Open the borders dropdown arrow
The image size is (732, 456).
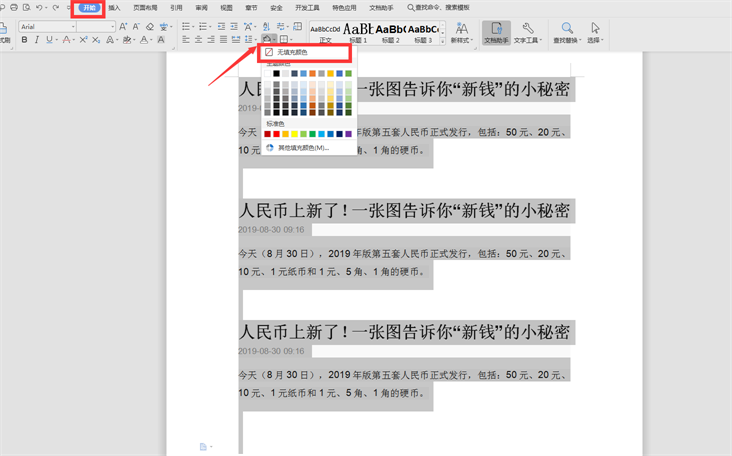292,40
